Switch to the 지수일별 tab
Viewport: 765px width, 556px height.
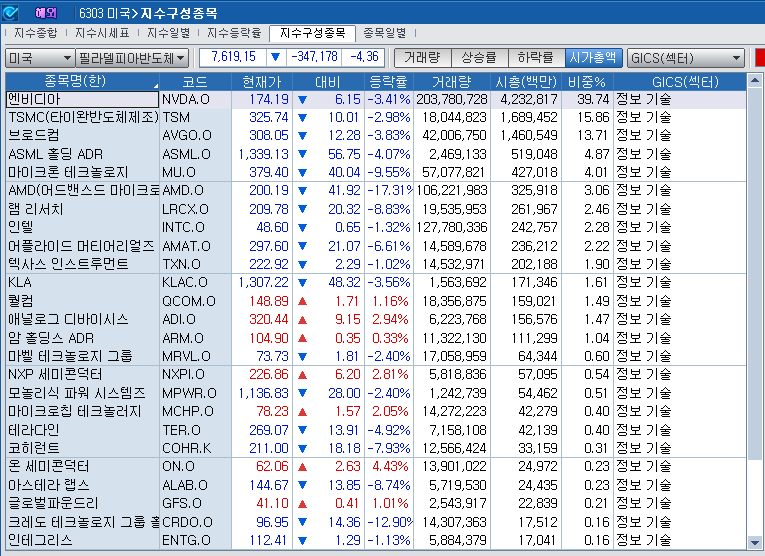pos(168,33)
